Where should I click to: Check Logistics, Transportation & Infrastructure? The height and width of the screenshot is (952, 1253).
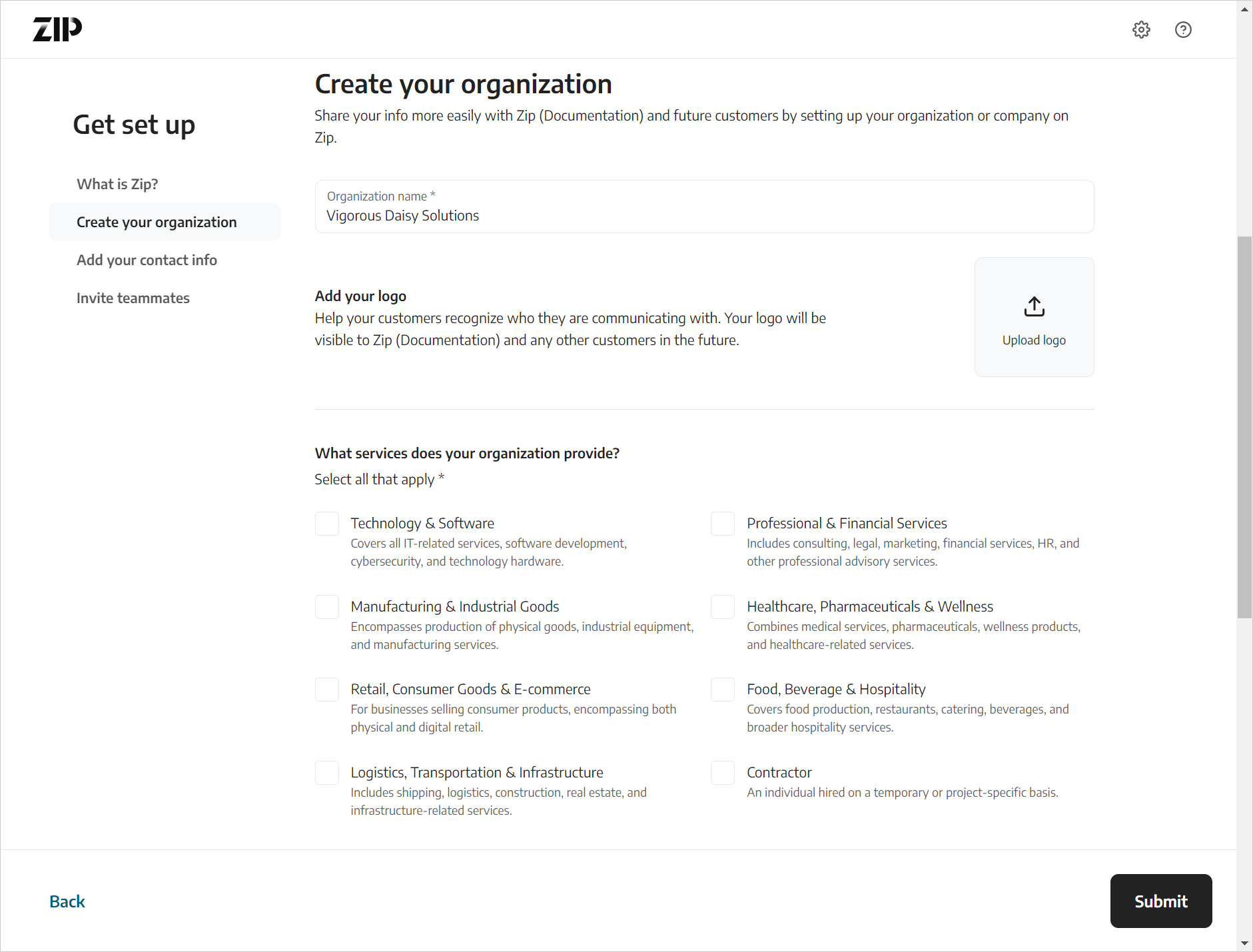pyautogui.click(x=326, y=773)
